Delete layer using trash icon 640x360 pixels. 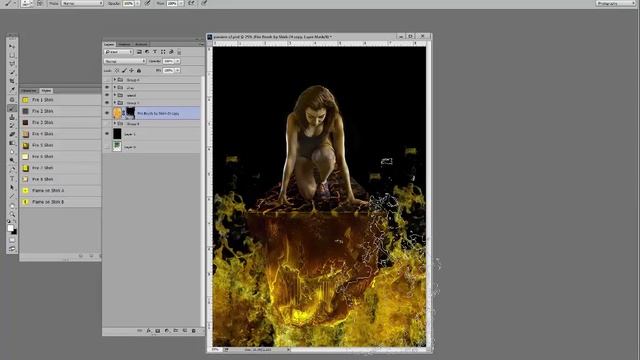194,331
